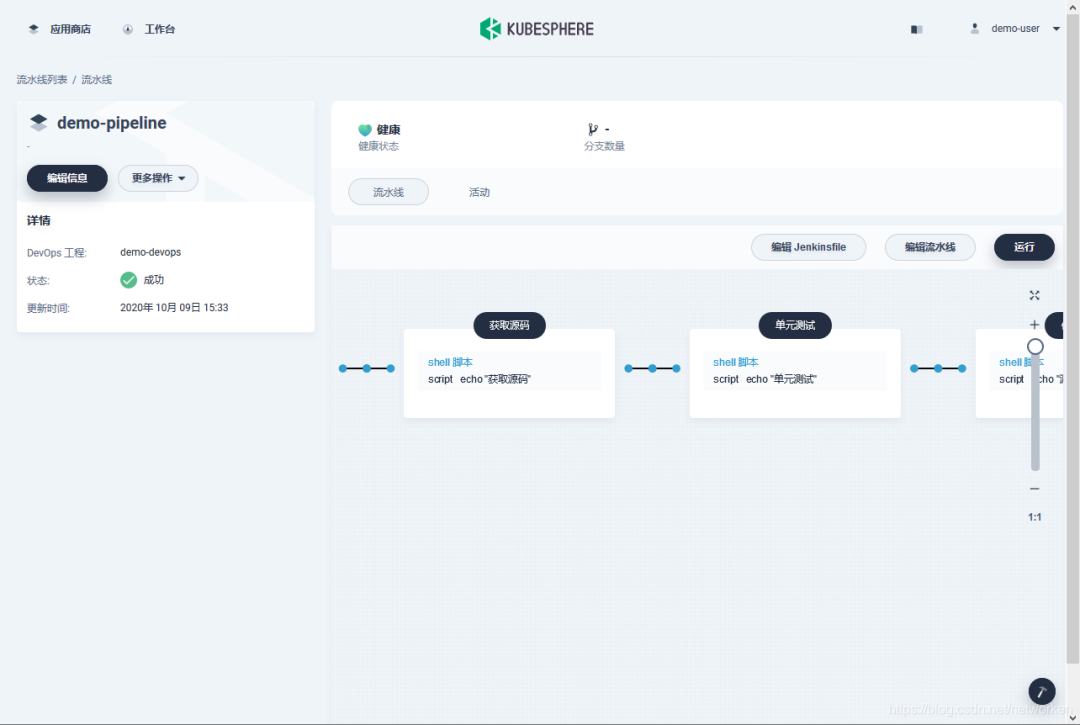Click the 编辑流水线 button
1080x725 pixels.
[930, 247]
